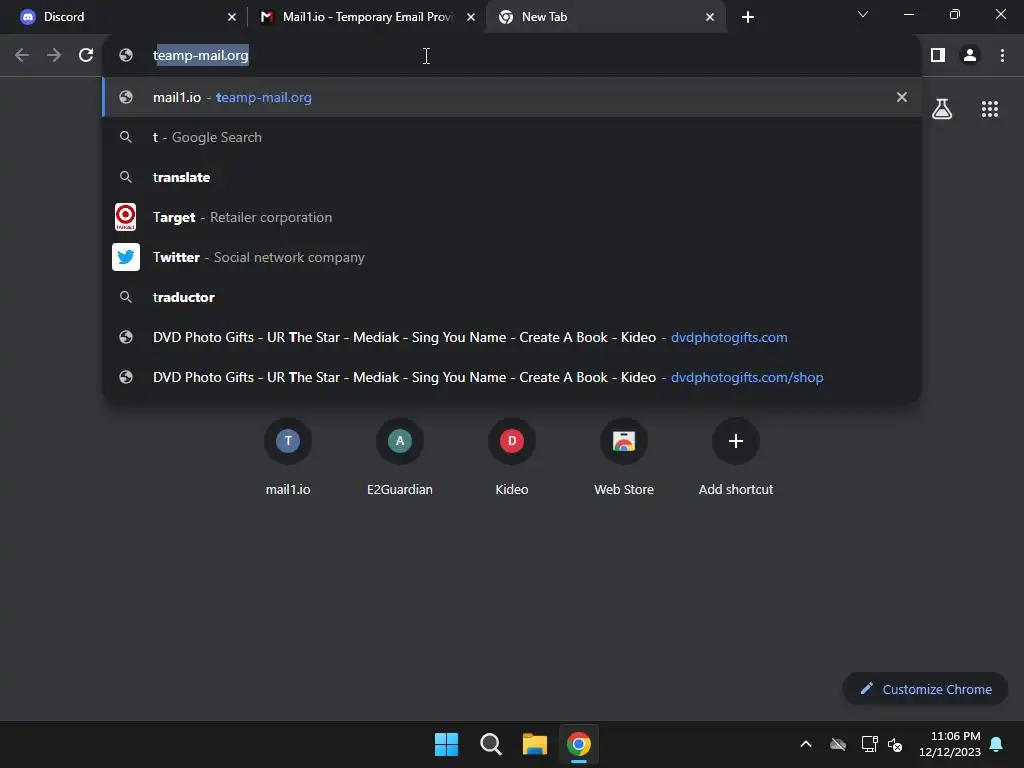The width and height of the screenshot is (1024, 768).
Task: Choose the Target retailer suggestion
Action: click(x=512, y=217)
